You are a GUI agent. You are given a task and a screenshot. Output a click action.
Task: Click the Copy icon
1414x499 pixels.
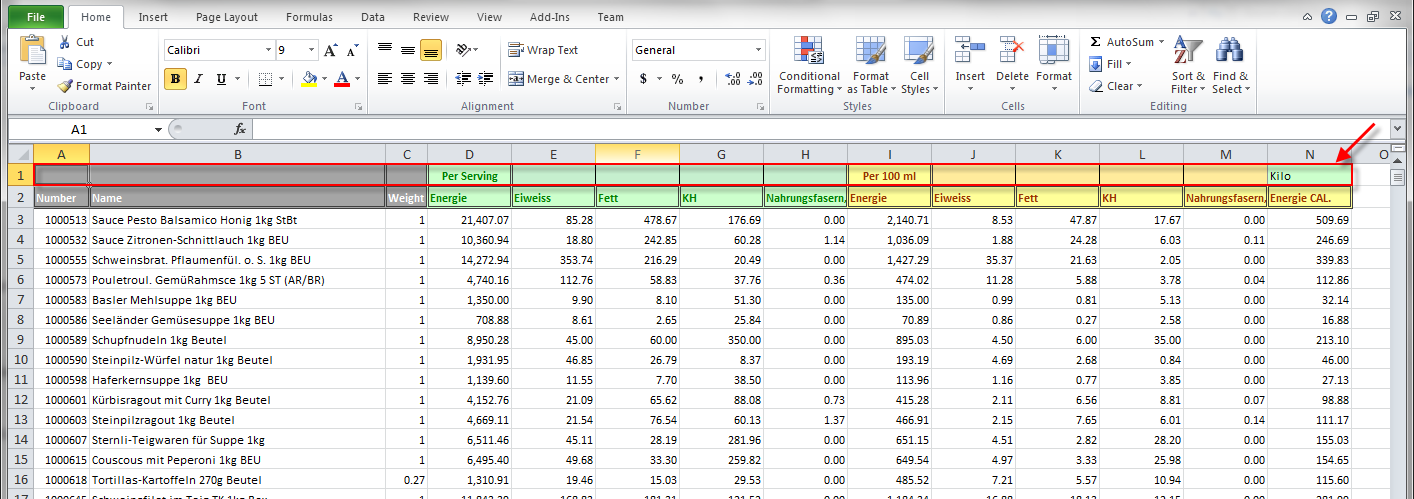(65, 64)
